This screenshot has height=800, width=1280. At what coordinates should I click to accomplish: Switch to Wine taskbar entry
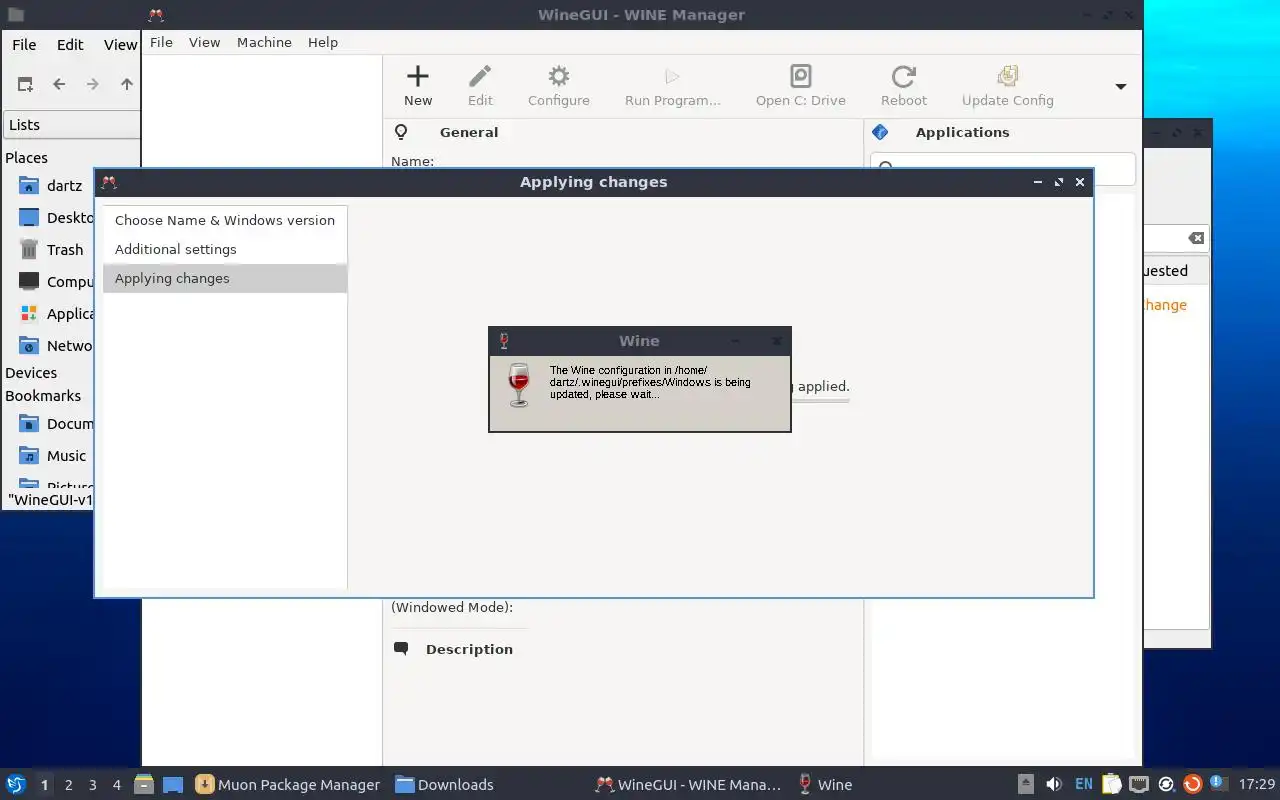coord(826,785)
